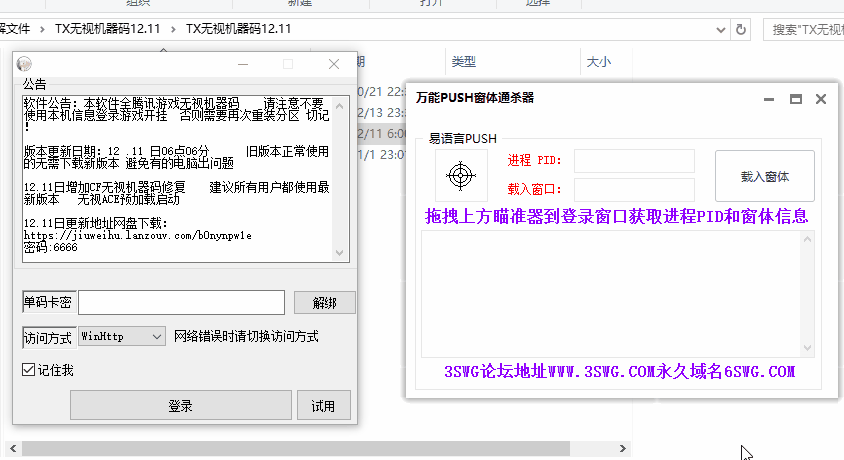Click the Explorer horizontal scrollbar thumb
The width and height of the screenshot is (844, 460).
(x=296, y=448)
